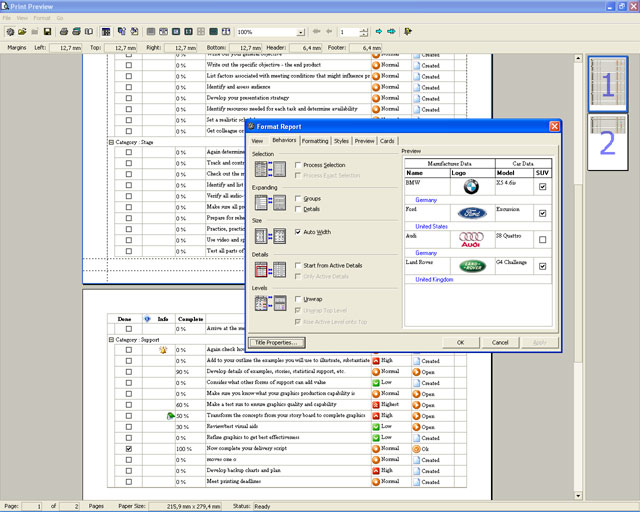Open the 100% zoom dropdown
640x512 pixels.
(x=302, y=32)
